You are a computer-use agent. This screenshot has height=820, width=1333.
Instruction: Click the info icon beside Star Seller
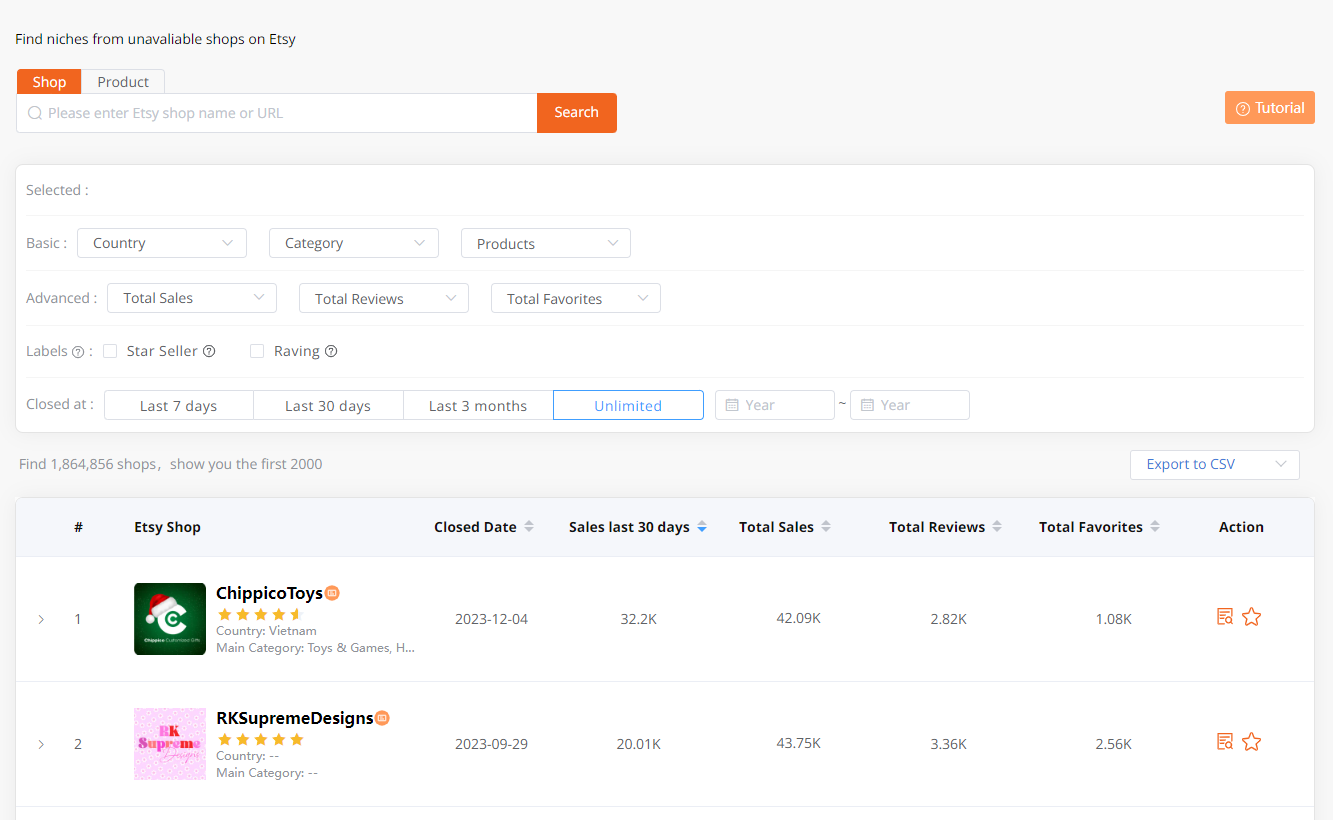pos(208,351)
